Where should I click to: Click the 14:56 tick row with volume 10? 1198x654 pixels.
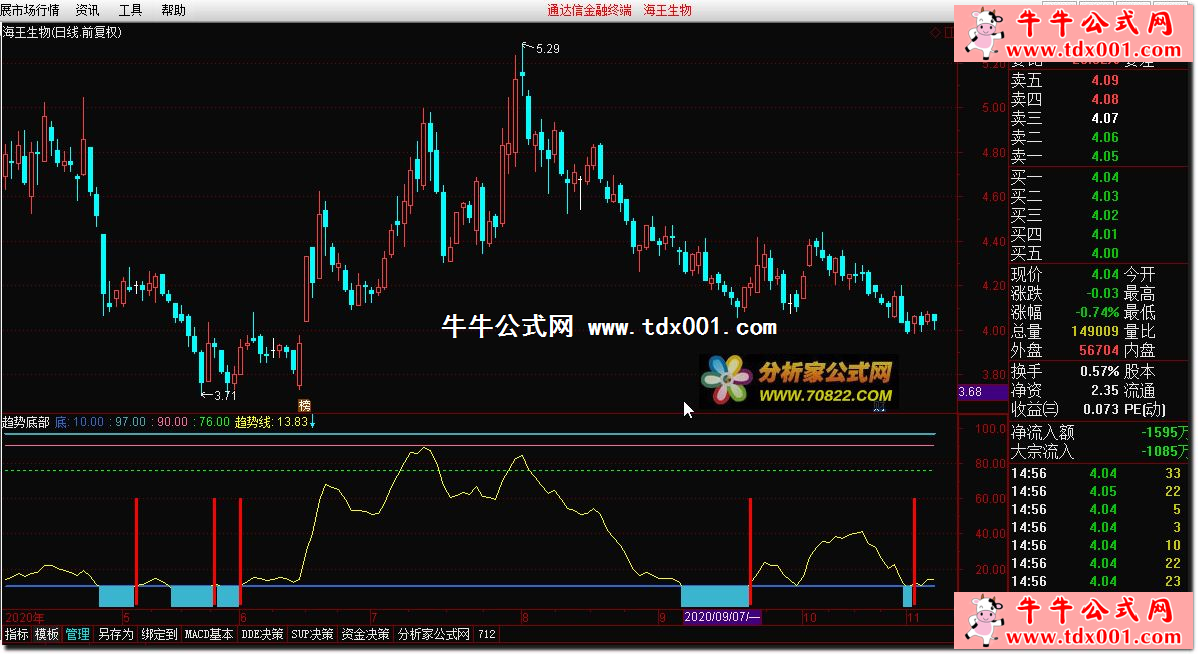pyautogui.click(x=1096, y=546)
